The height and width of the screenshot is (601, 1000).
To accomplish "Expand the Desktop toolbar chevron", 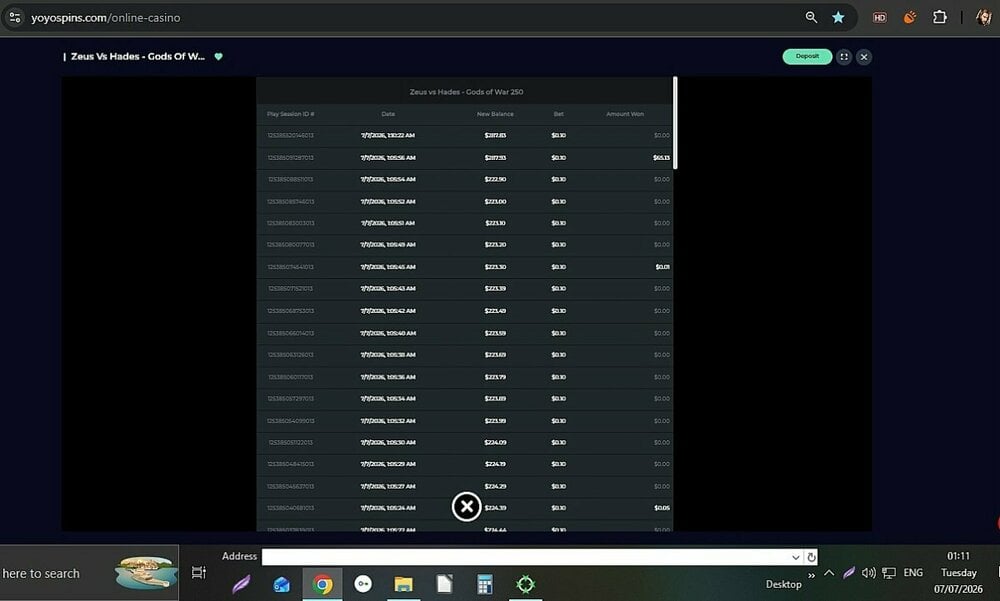I will pyautogui.click(x=811, y=575).
